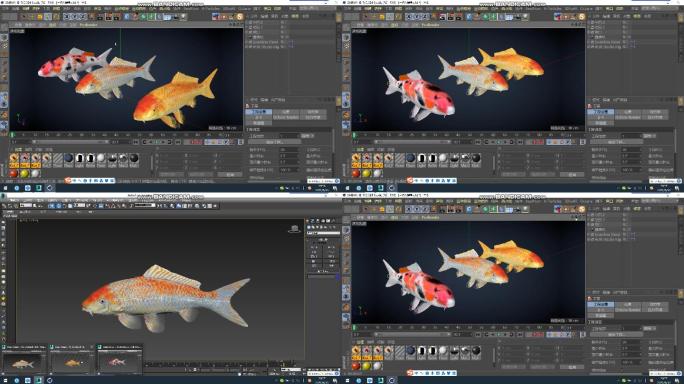This screenshot has width=684, height=384.
Task: Click Render View clapperboard icon, bottom-right Cinema 4D window
Action: 443,209
